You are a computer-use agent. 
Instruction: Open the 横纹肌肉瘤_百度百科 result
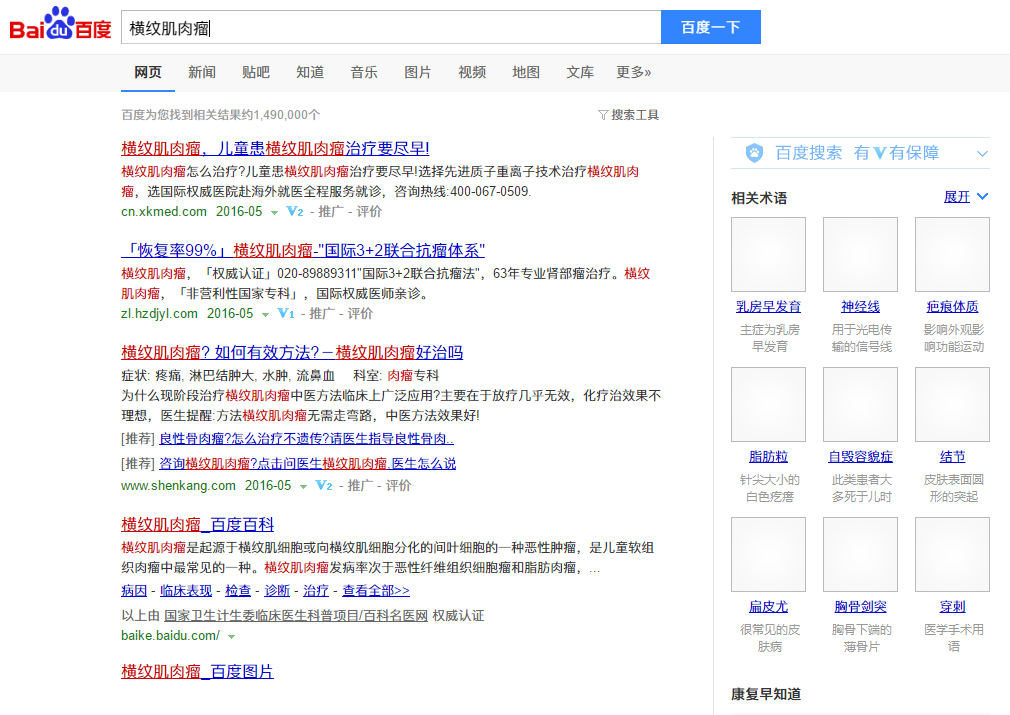(197, 524)
